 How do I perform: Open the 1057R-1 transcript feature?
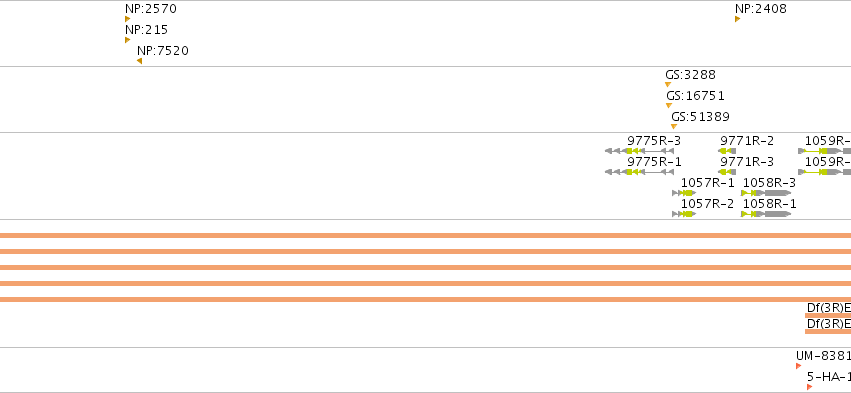(x=684, y=193)
